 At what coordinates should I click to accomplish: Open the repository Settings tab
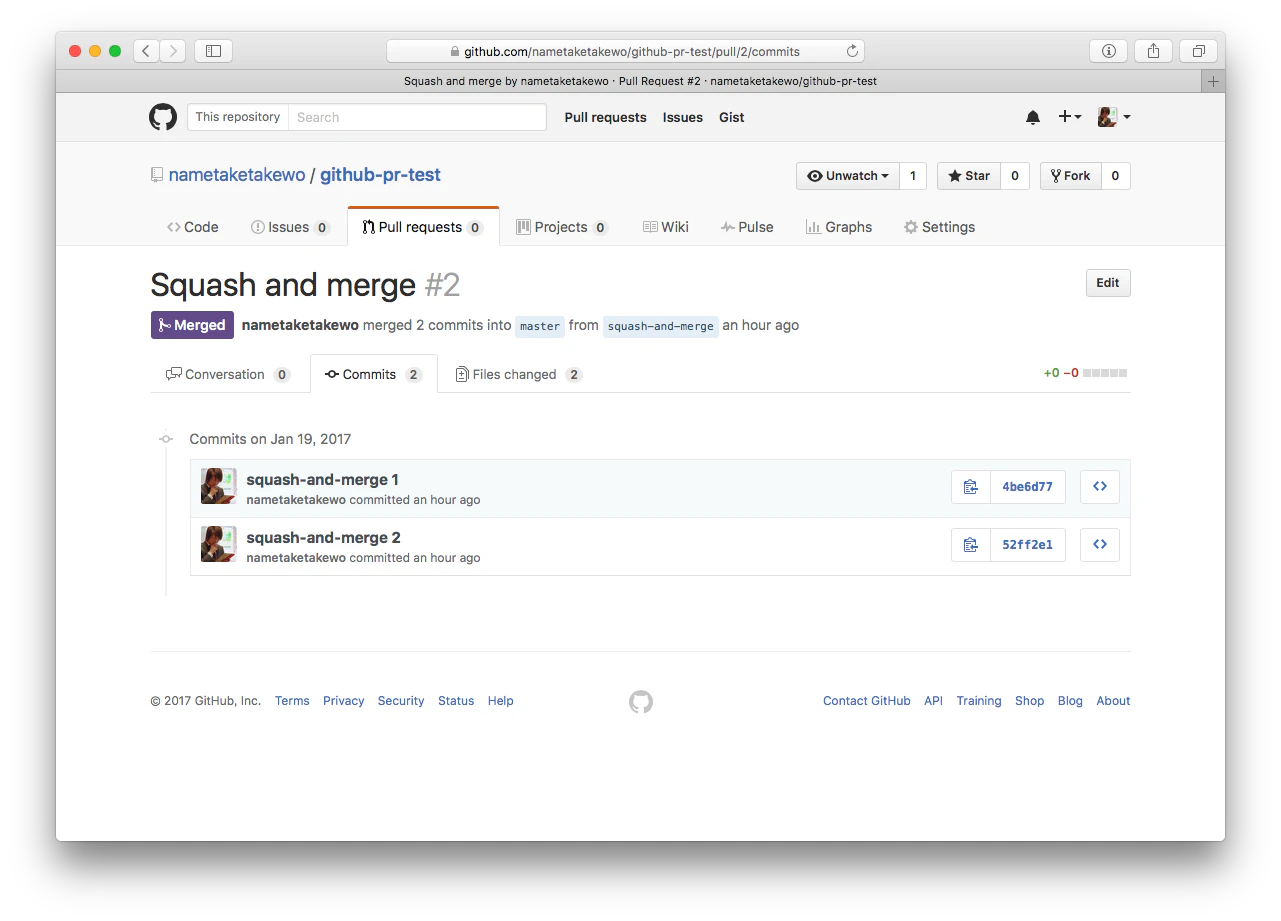[939, 227]
